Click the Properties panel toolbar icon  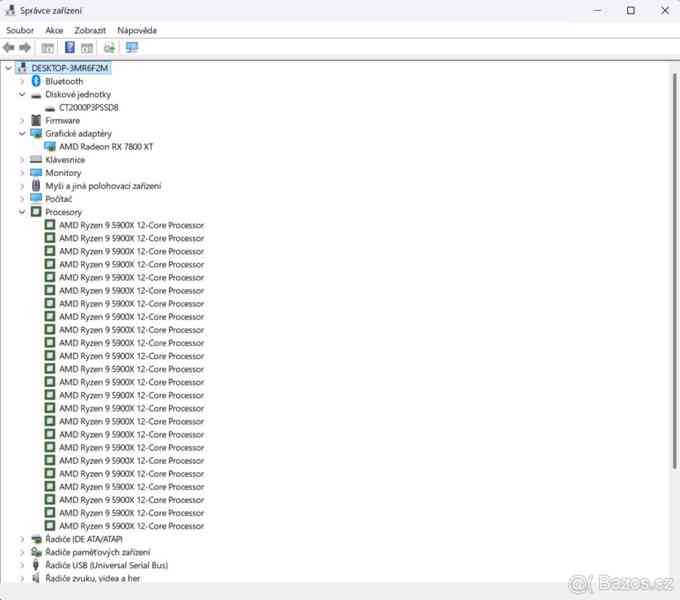coord(87,48)
